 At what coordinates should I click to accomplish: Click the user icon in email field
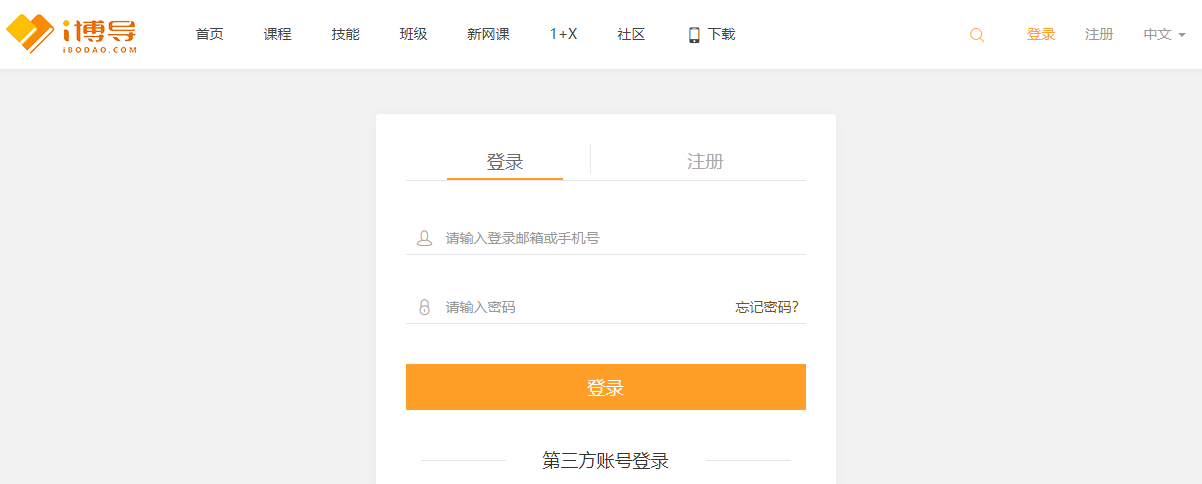424,238
